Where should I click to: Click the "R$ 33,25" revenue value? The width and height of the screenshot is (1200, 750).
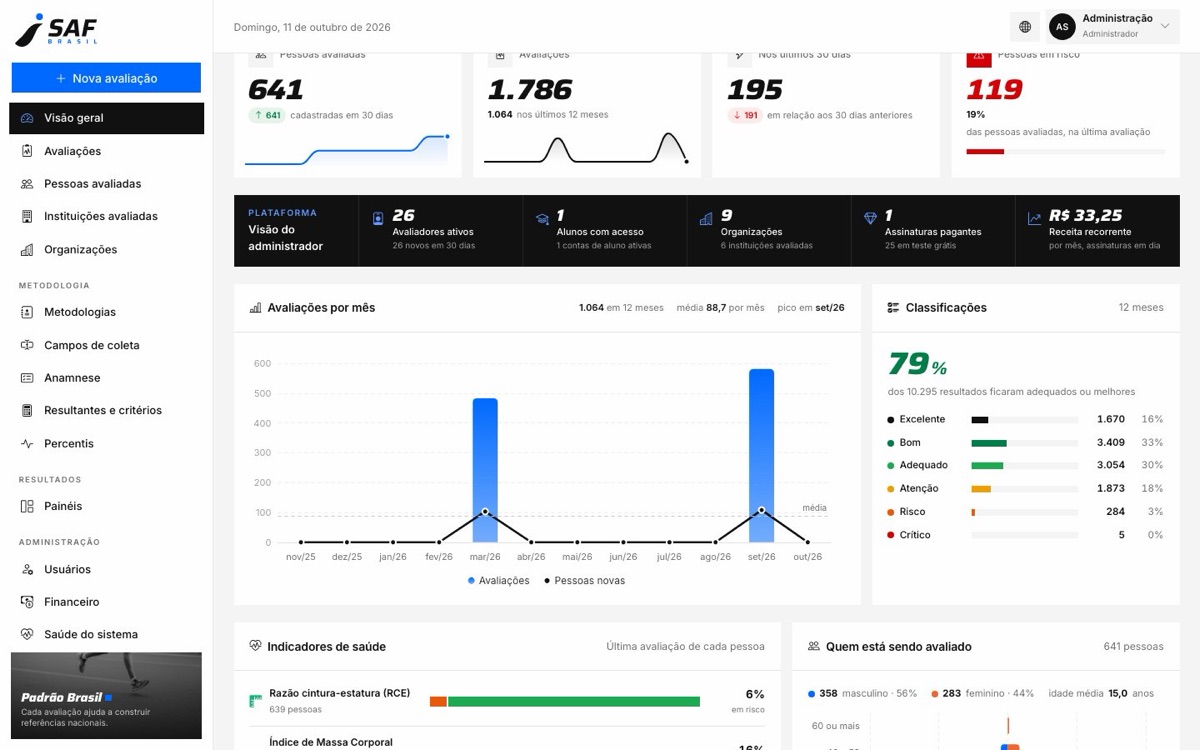coord(1086,215)
